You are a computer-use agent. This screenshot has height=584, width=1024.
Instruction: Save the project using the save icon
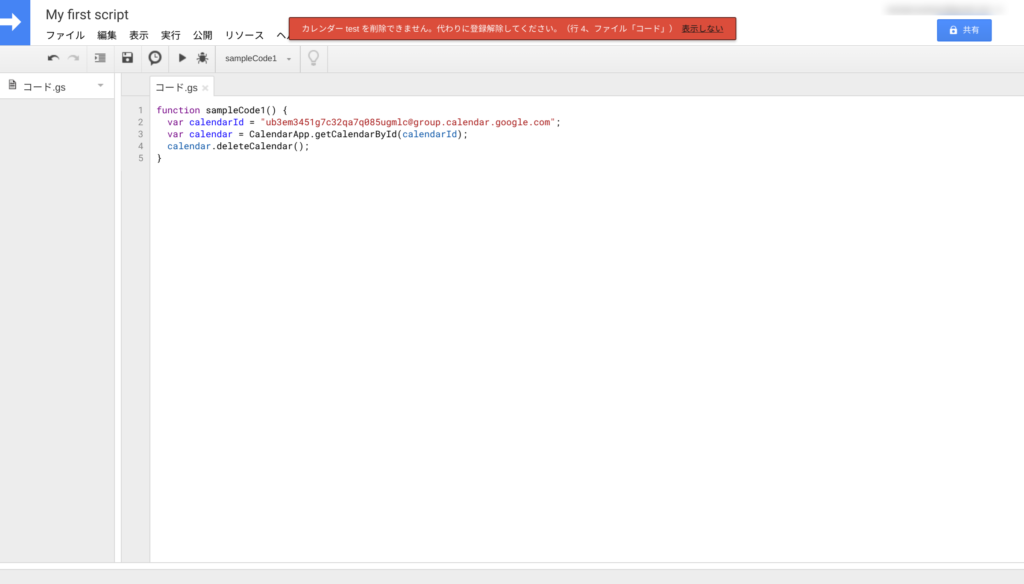[127, 57]
